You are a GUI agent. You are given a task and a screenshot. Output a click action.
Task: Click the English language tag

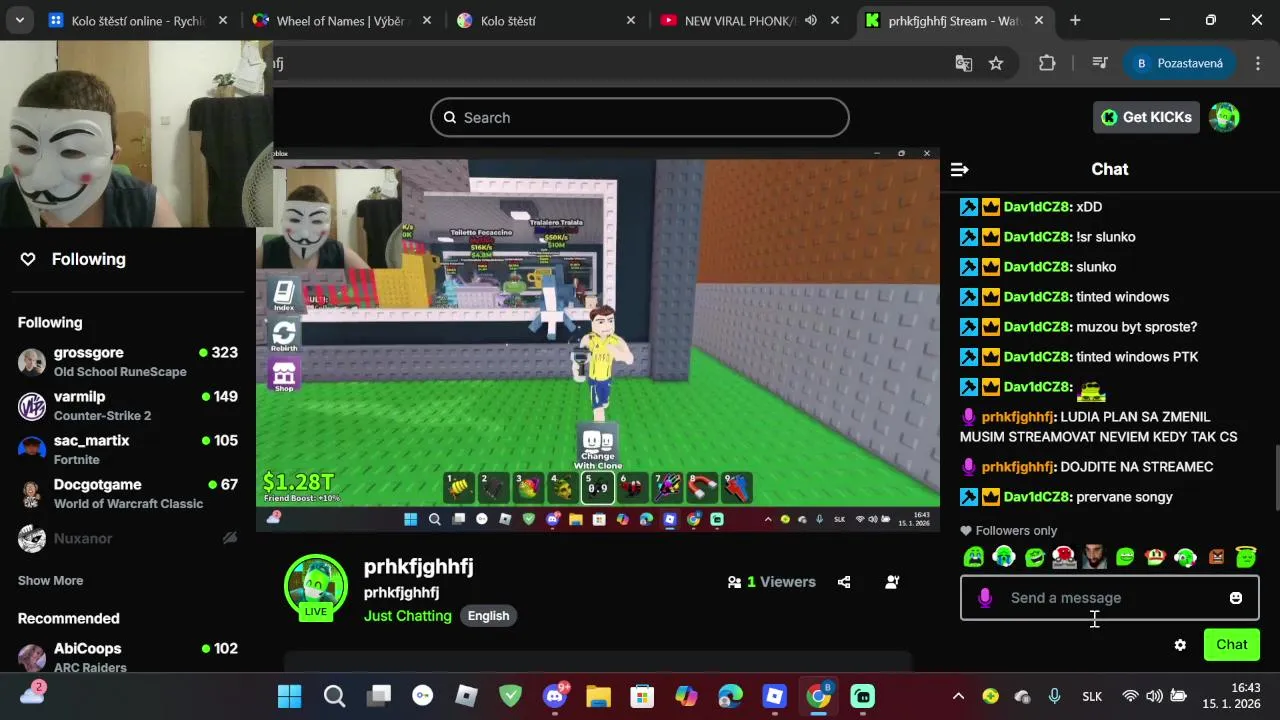point(489,616)
